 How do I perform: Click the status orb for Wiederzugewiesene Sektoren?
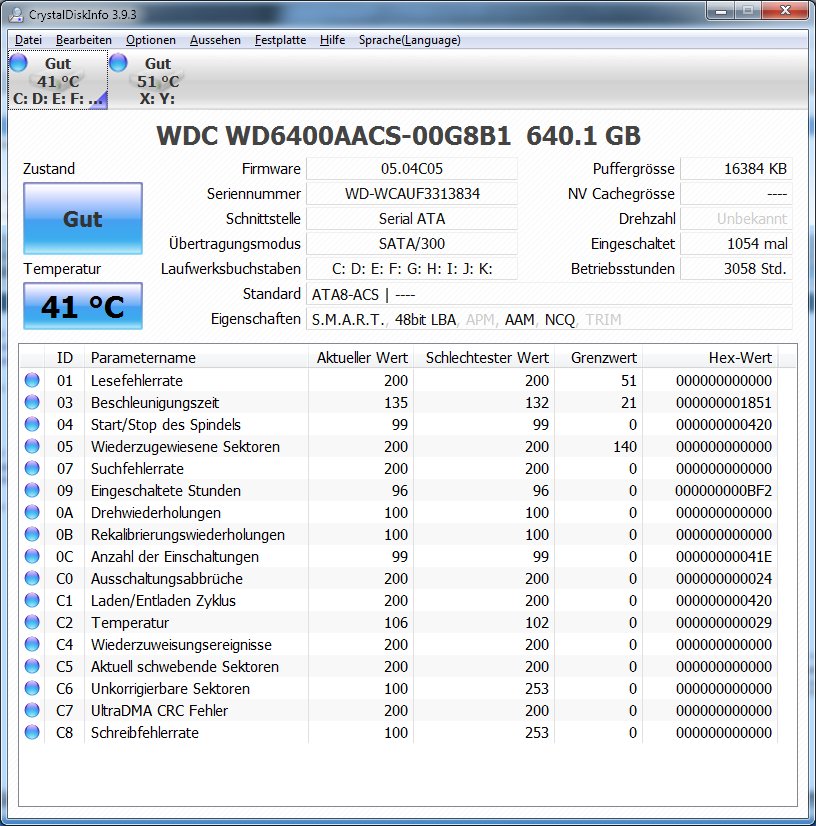(32, 447)
